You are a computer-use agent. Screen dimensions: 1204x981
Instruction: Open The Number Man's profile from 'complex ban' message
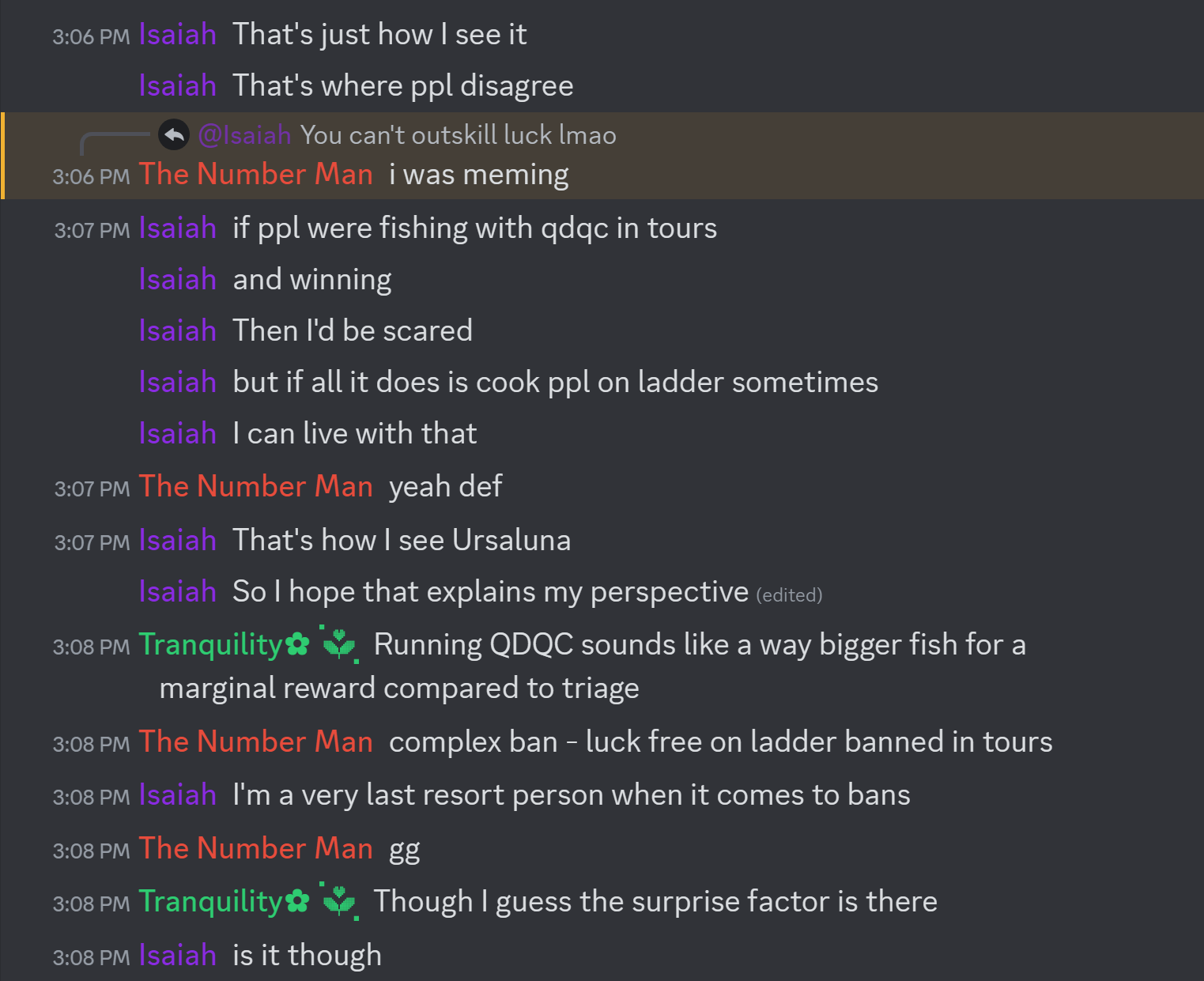point(255,742)
